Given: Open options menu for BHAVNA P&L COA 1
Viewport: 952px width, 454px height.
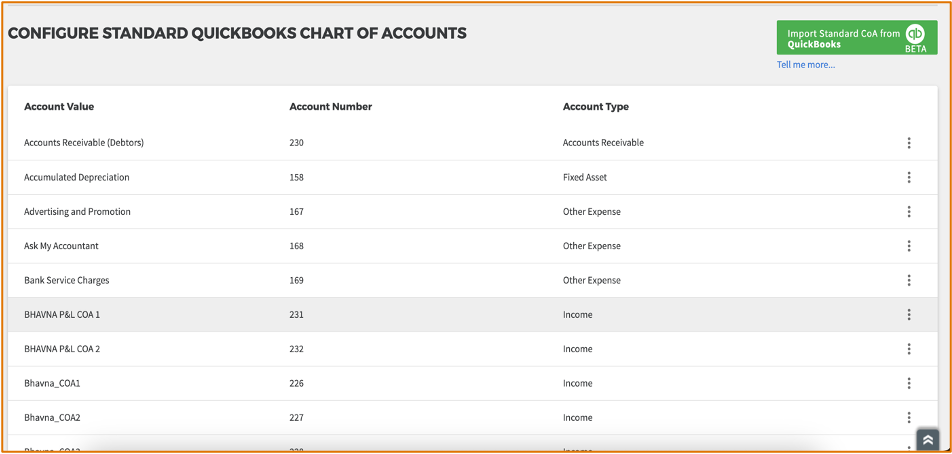Looking at the screenshot, I should (x=909, y=314).
